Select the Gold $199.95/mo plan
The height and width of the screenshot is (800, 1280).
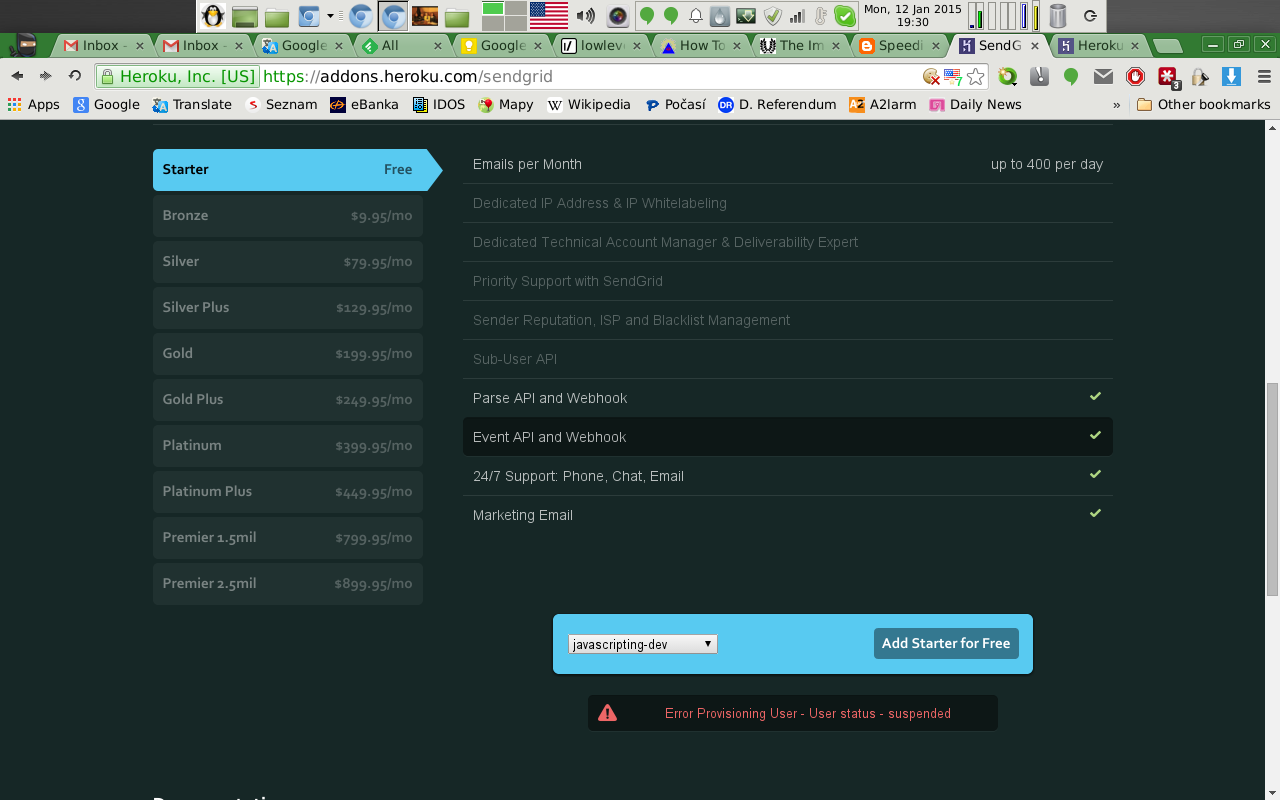288,353
